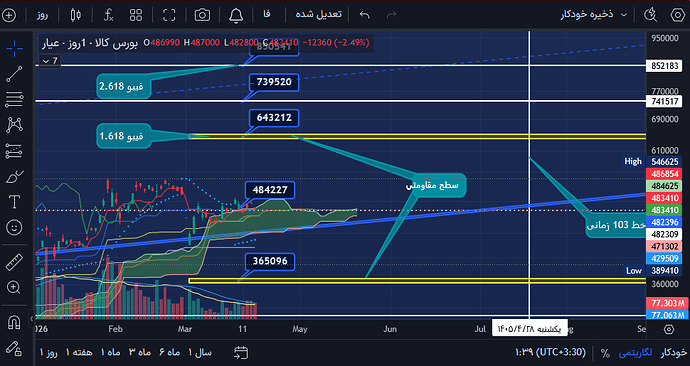Toggle auto scale خودکار
The height and width of the screenshot is (366, 690).
pyautogui.click(x=673, y=353)
